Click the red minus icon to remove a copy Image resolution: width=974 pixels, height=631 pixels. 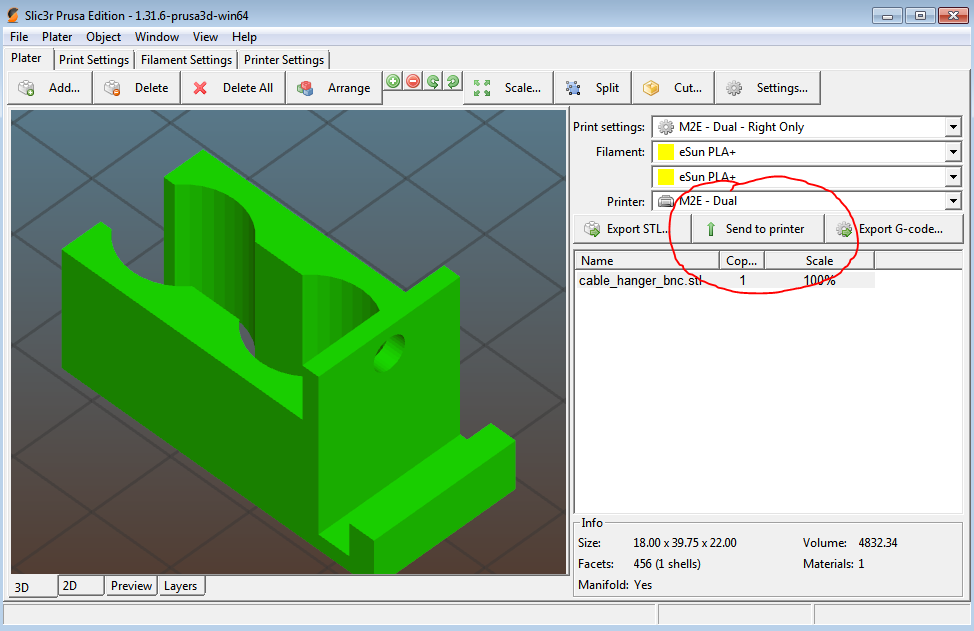(x=413, y=81)
